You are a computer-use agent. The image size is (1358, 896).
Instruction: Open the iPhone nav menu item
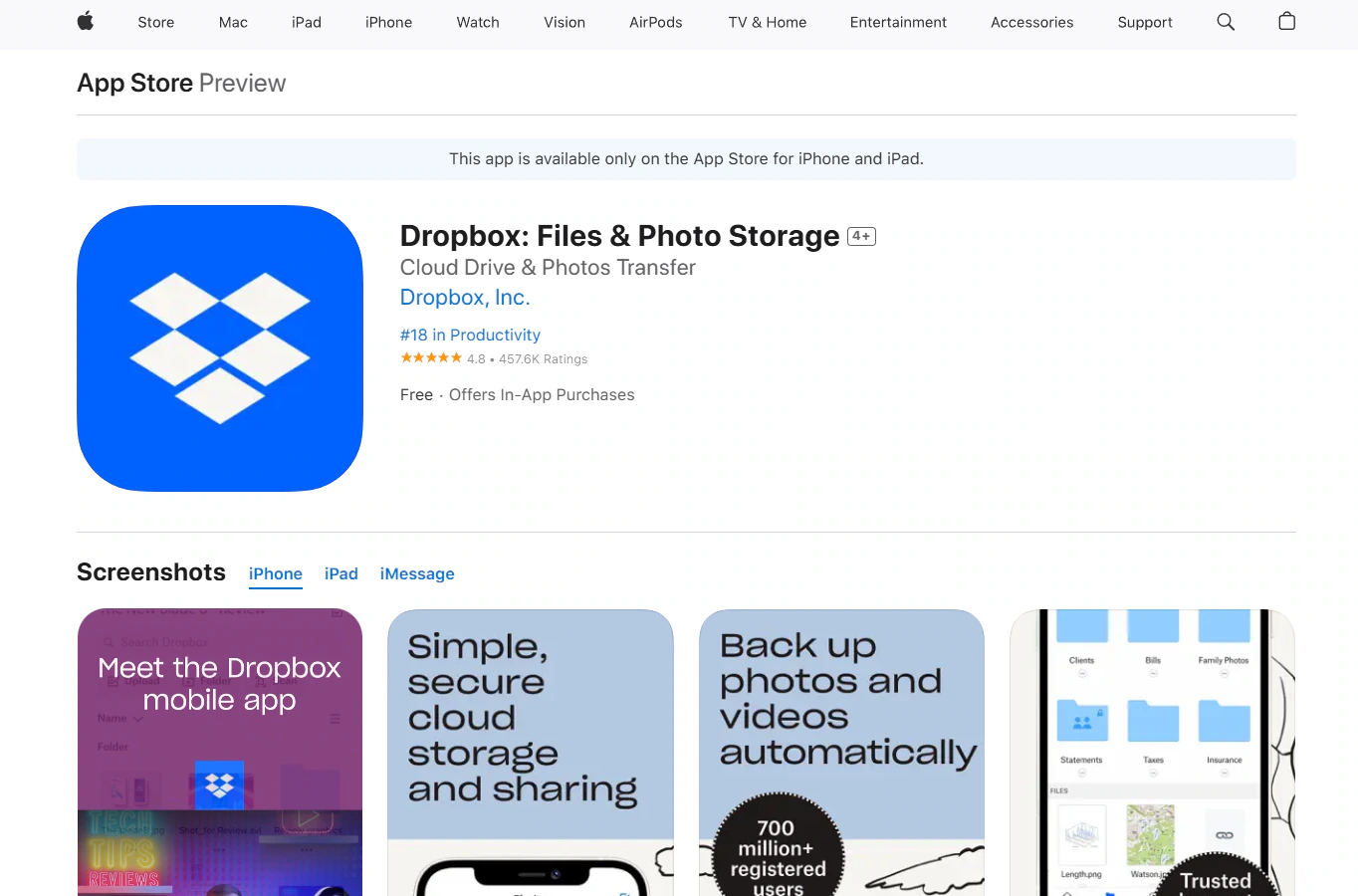(x=388, y=22)
